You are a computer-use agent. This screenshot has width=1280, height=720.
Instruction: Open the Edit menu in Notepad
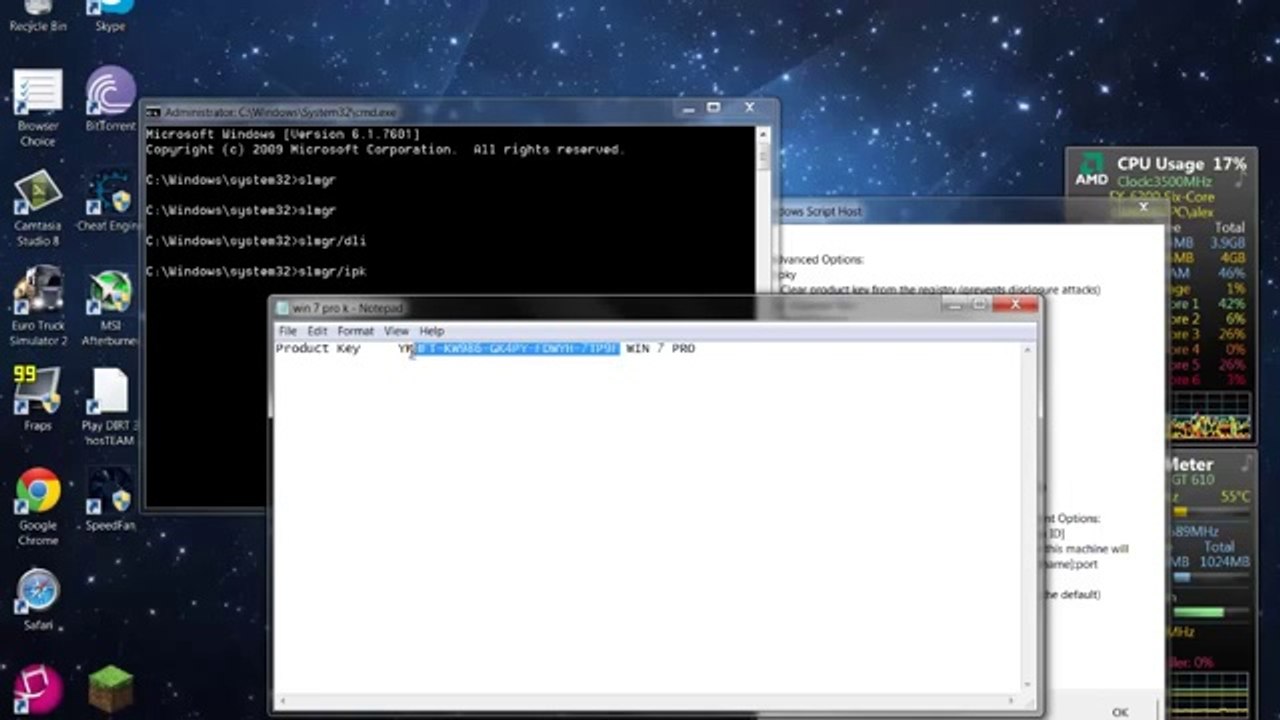click(317, 331)
